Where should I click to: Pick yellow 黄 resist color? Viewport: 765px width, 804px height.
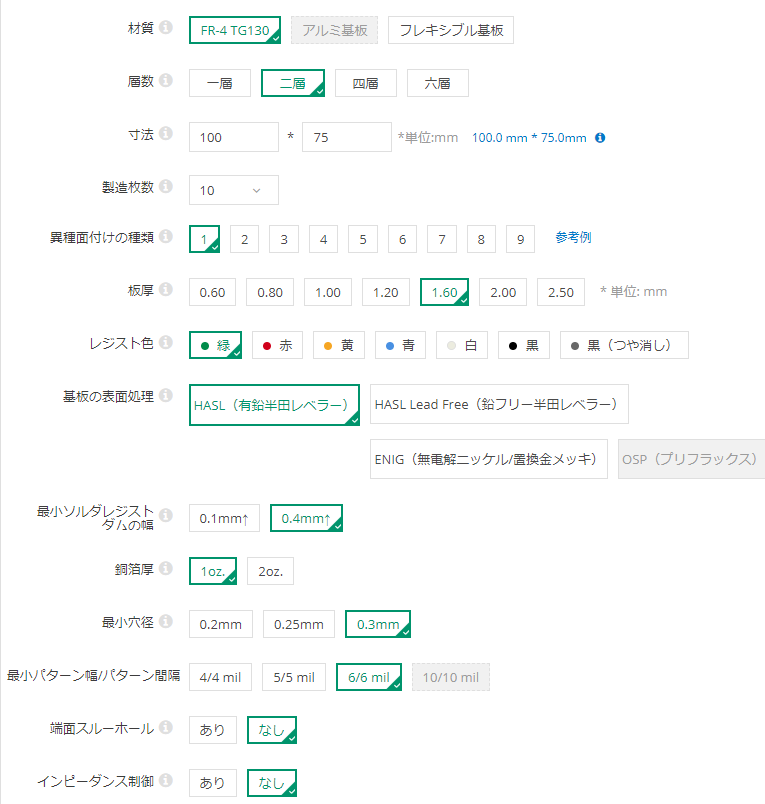point(339,345)
